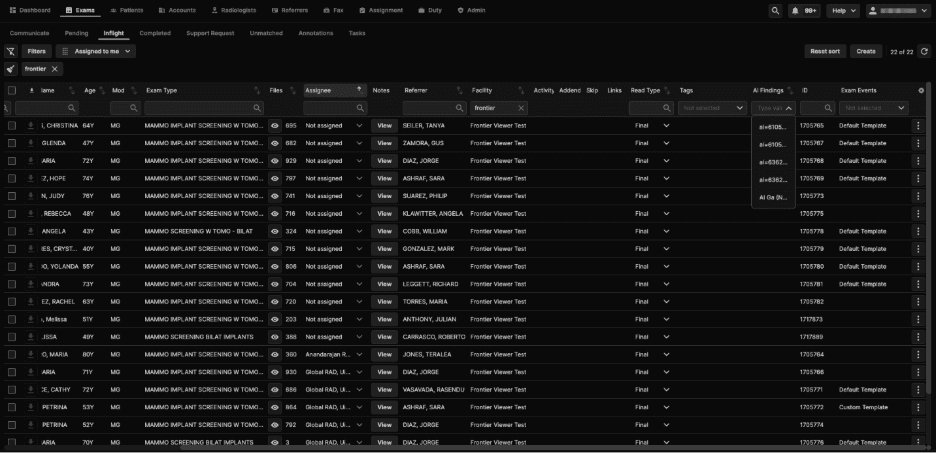Click the Reset sort button
This screenshot has height=453, width=936.
pyautogui.click(x=825, y=52)
